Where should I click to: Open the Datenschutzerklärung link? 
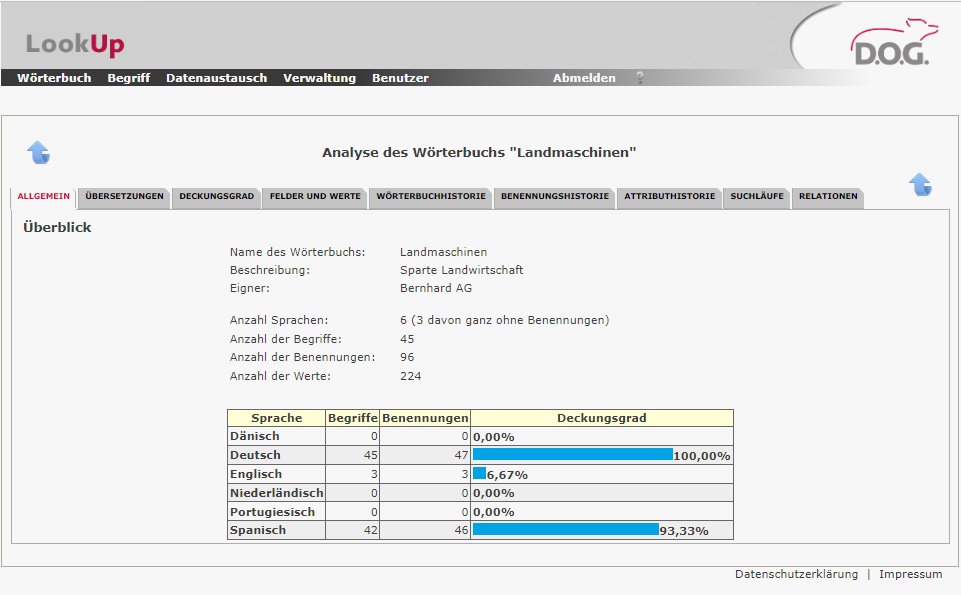(x=796, y=574)
